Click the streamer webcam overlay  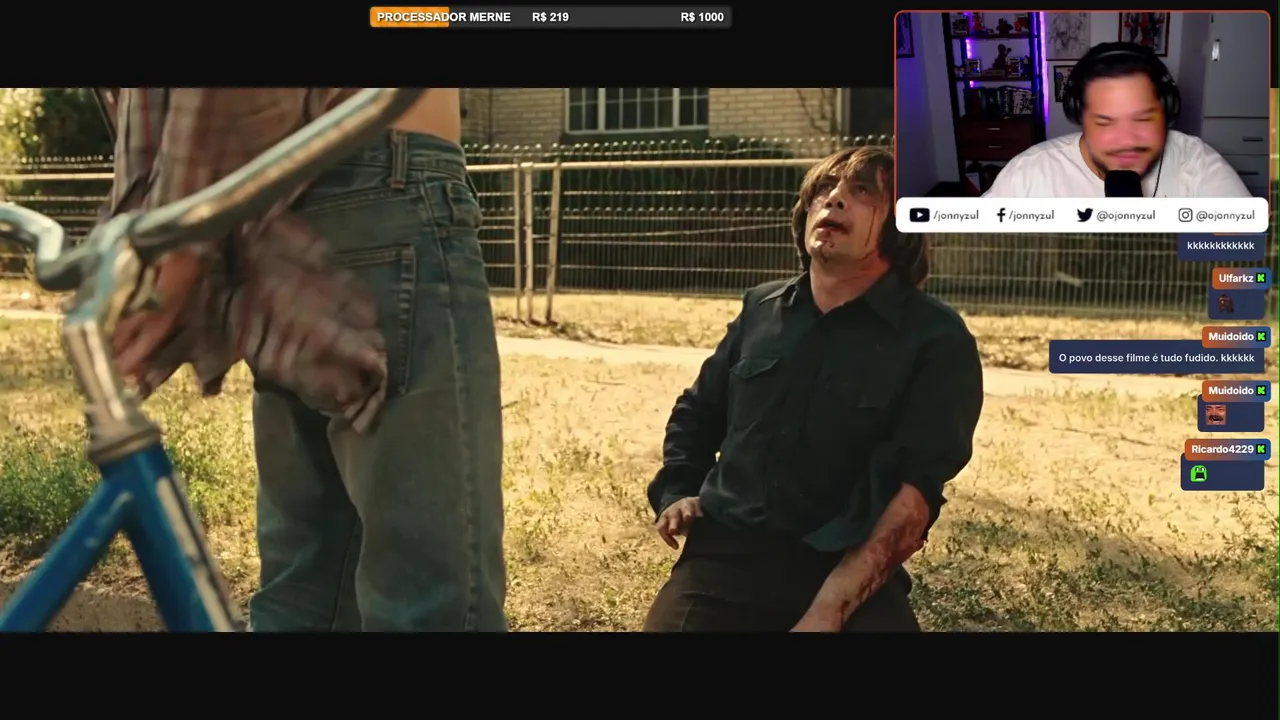tap(1082, 105)
